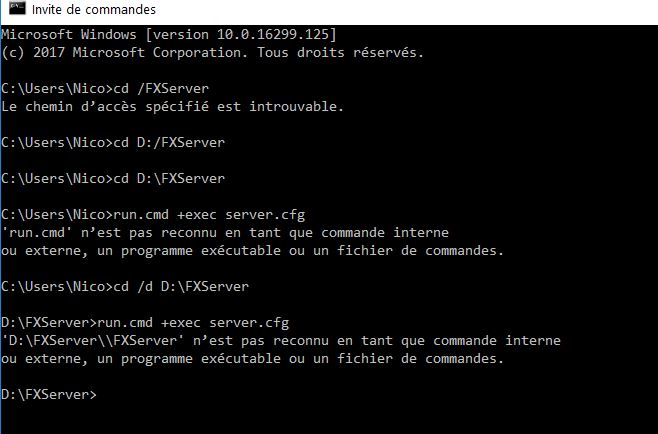The image size is (658, 434).
Task: Click the 'Invite de commandes' window title
Action: (94, 9)
